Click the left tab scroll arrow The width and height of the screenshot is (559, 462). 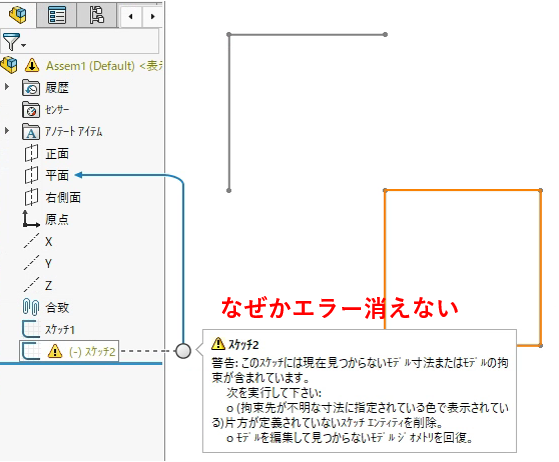[130, 16]
